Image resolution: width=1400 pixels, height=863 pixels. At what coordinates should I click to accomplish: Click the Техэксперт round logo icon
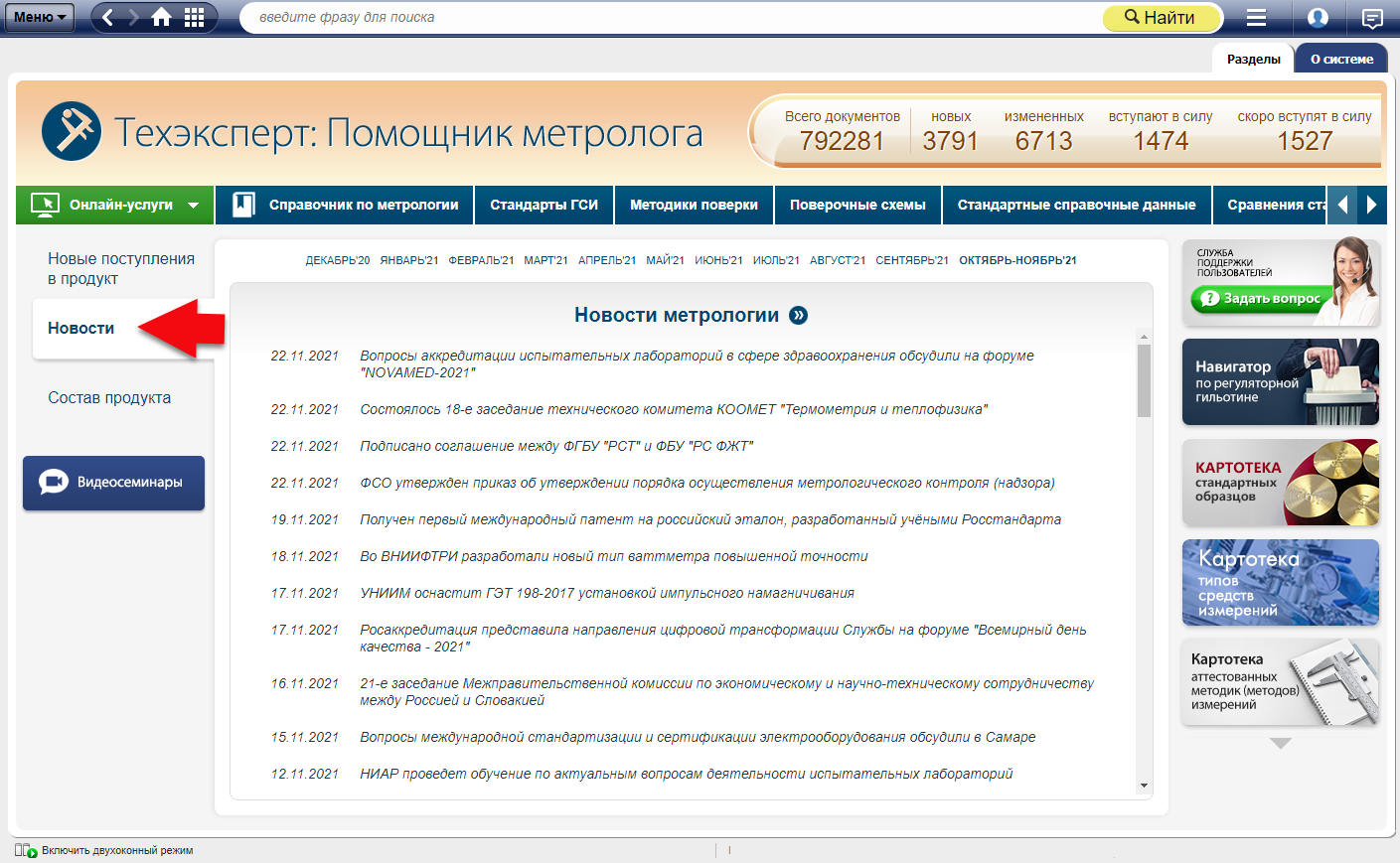72,131
